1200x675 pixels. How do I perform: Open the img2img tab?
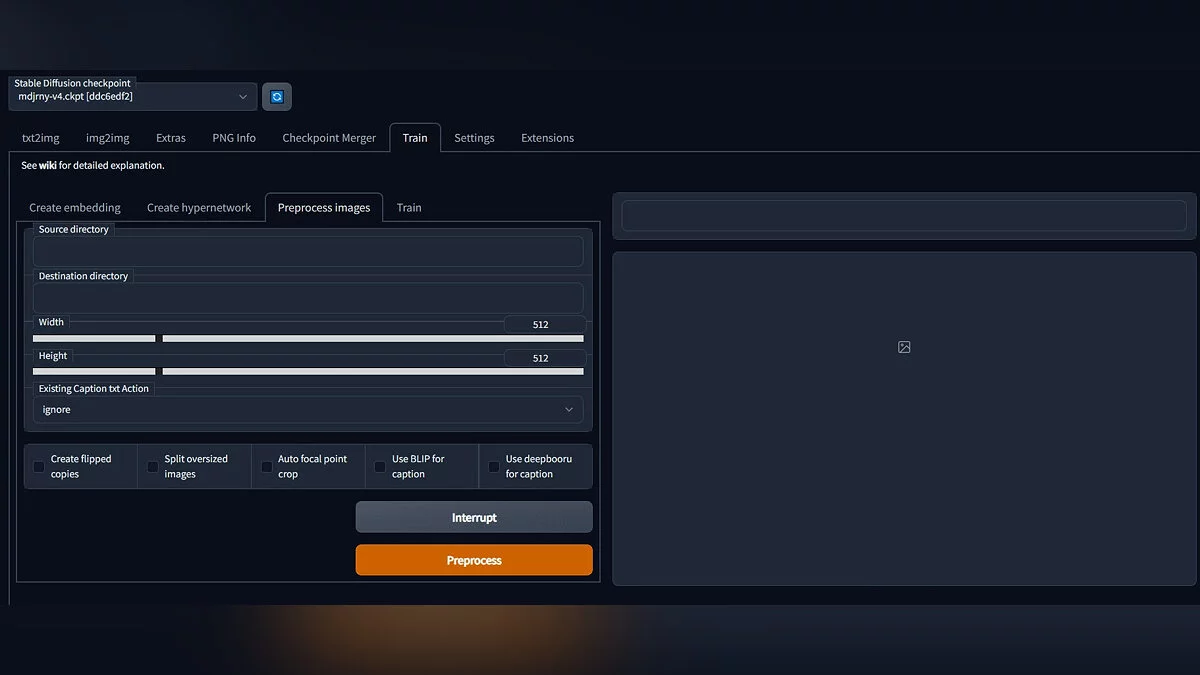click(108, 138)
